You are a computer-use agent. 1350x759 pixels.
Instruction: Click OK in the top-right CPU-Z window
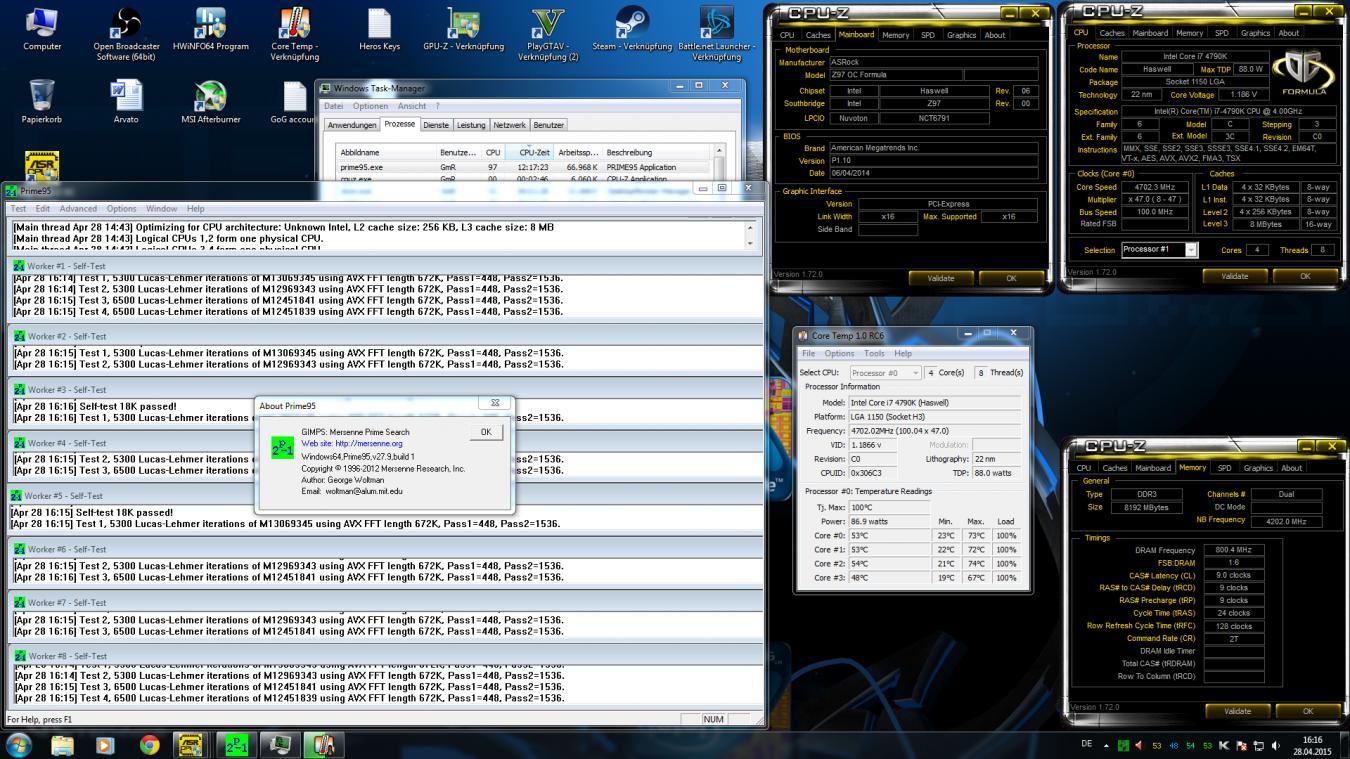pyautogui.click(x=1305, y=276)
